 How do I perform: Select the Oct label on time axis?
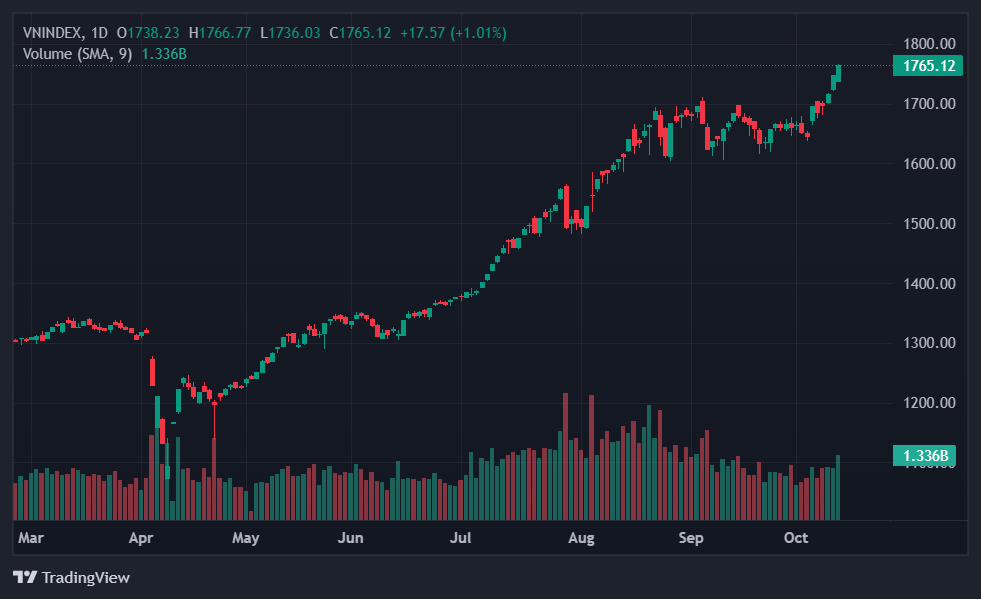tap(796, 539)
